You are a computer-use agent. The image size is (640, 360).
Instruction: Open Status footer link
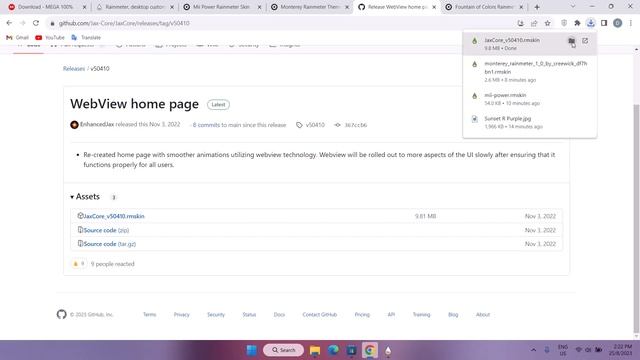click(249, 314)
